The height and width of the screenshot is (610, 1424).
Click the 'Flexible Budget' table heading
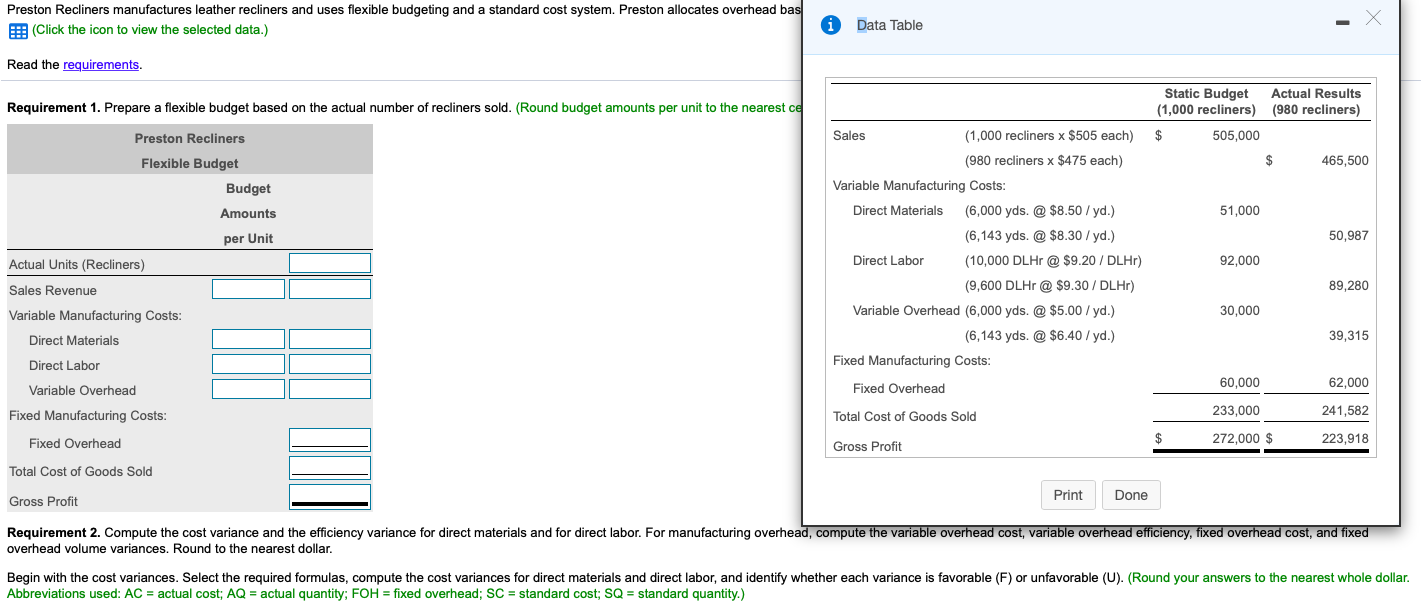[x=190, y=163]
